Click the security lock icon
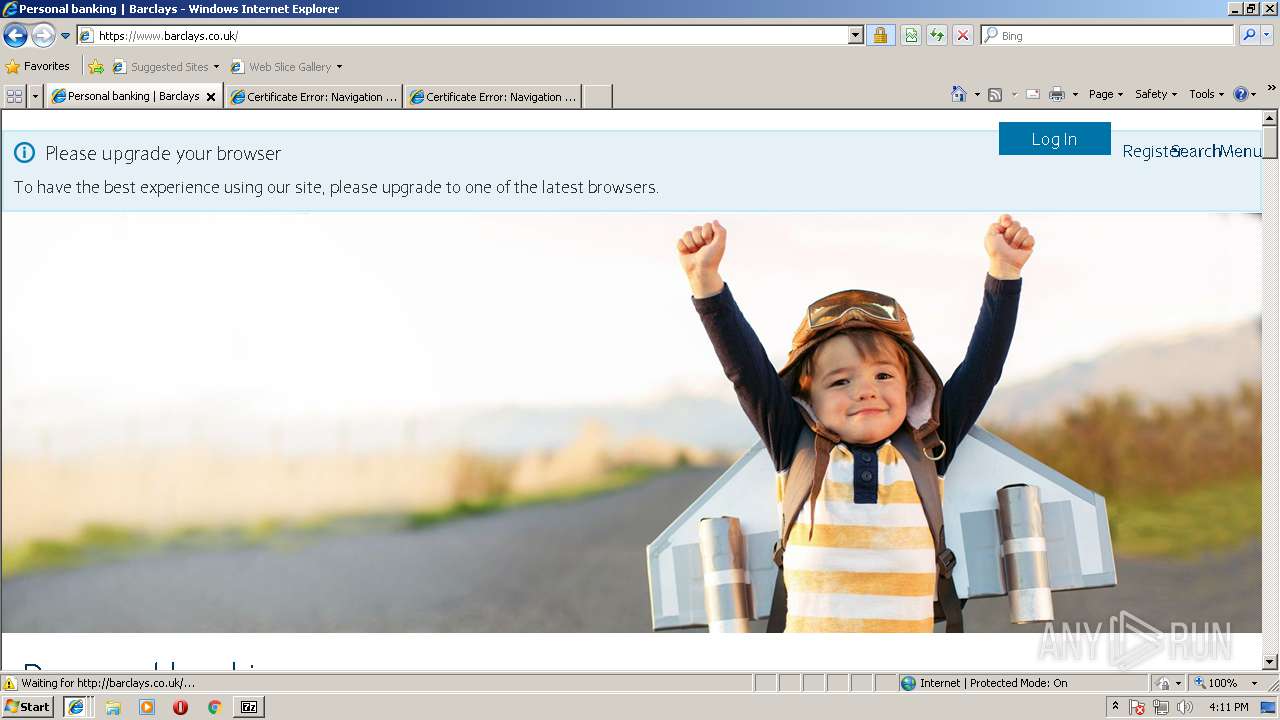 click(880, 35)
